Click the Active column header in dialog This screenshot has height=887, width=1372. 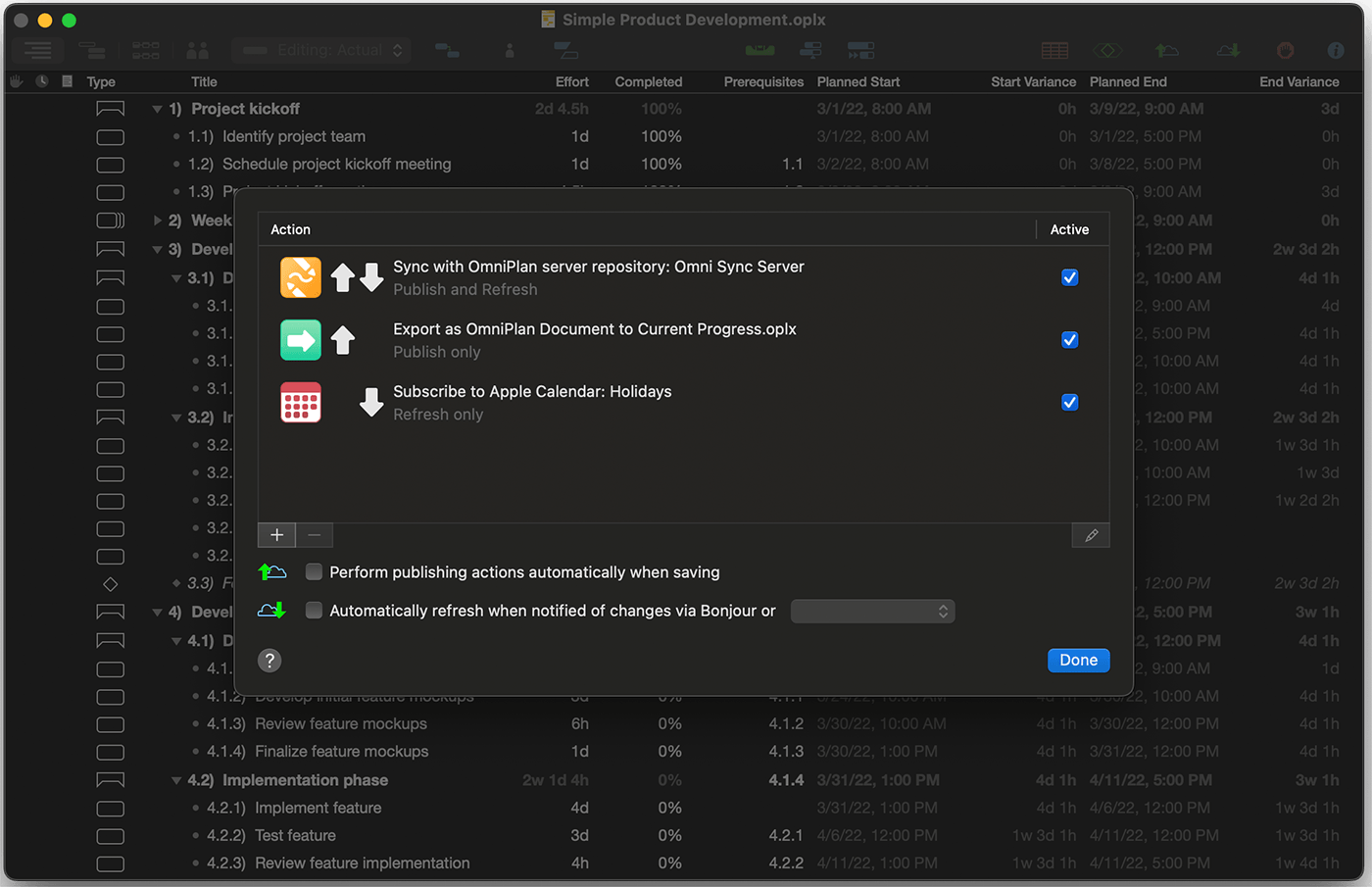click(x=1069, y=229)
